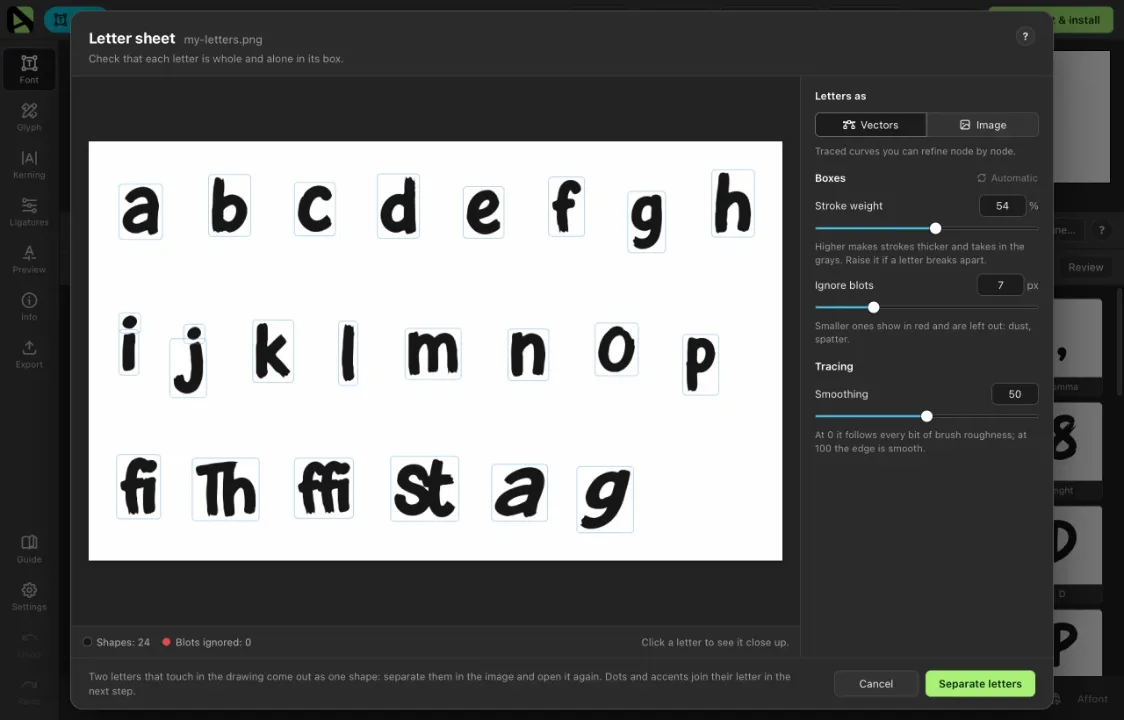Select the letter 'm' box
The image size is (1124, 720).
point(433,354)
